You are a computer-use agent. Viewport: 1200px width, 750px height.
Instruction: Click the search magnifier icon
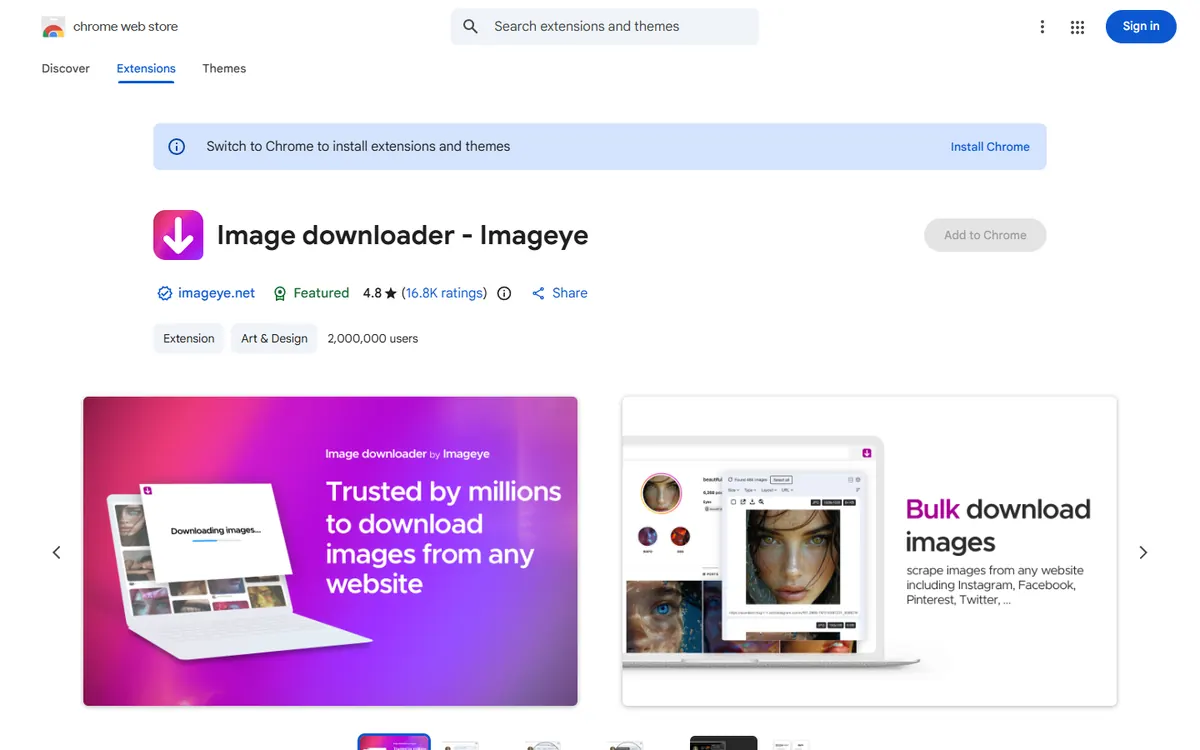(x=471, y=27)
